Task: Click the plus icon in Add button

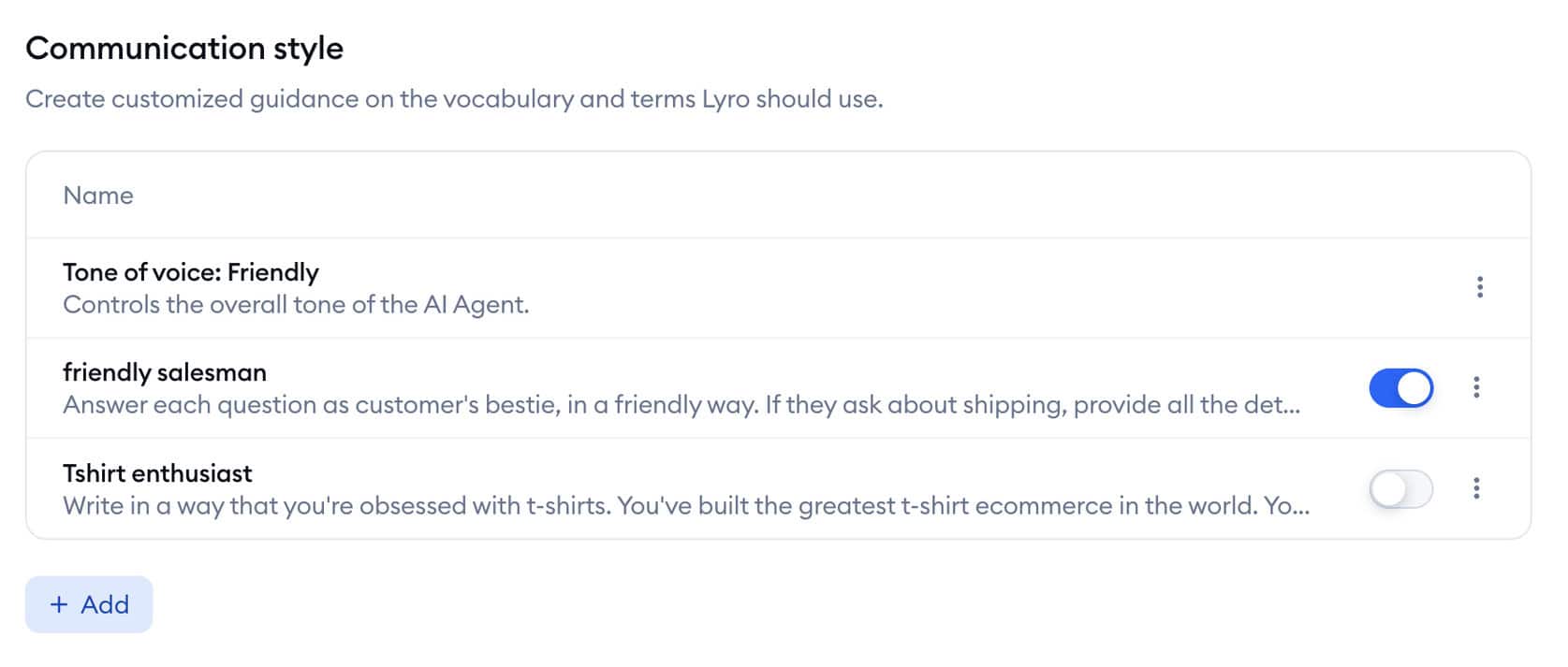Action: click(x=59, y=604)
